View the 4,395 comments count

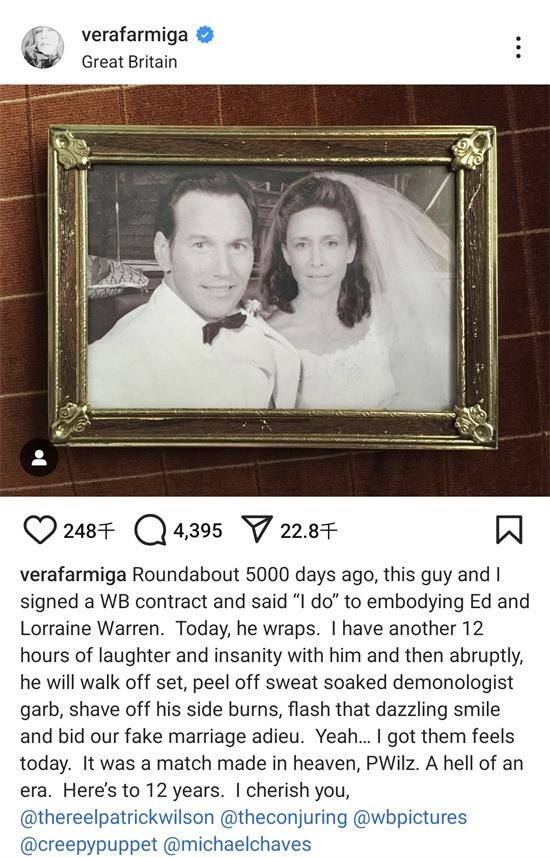(x=198, y=531)
